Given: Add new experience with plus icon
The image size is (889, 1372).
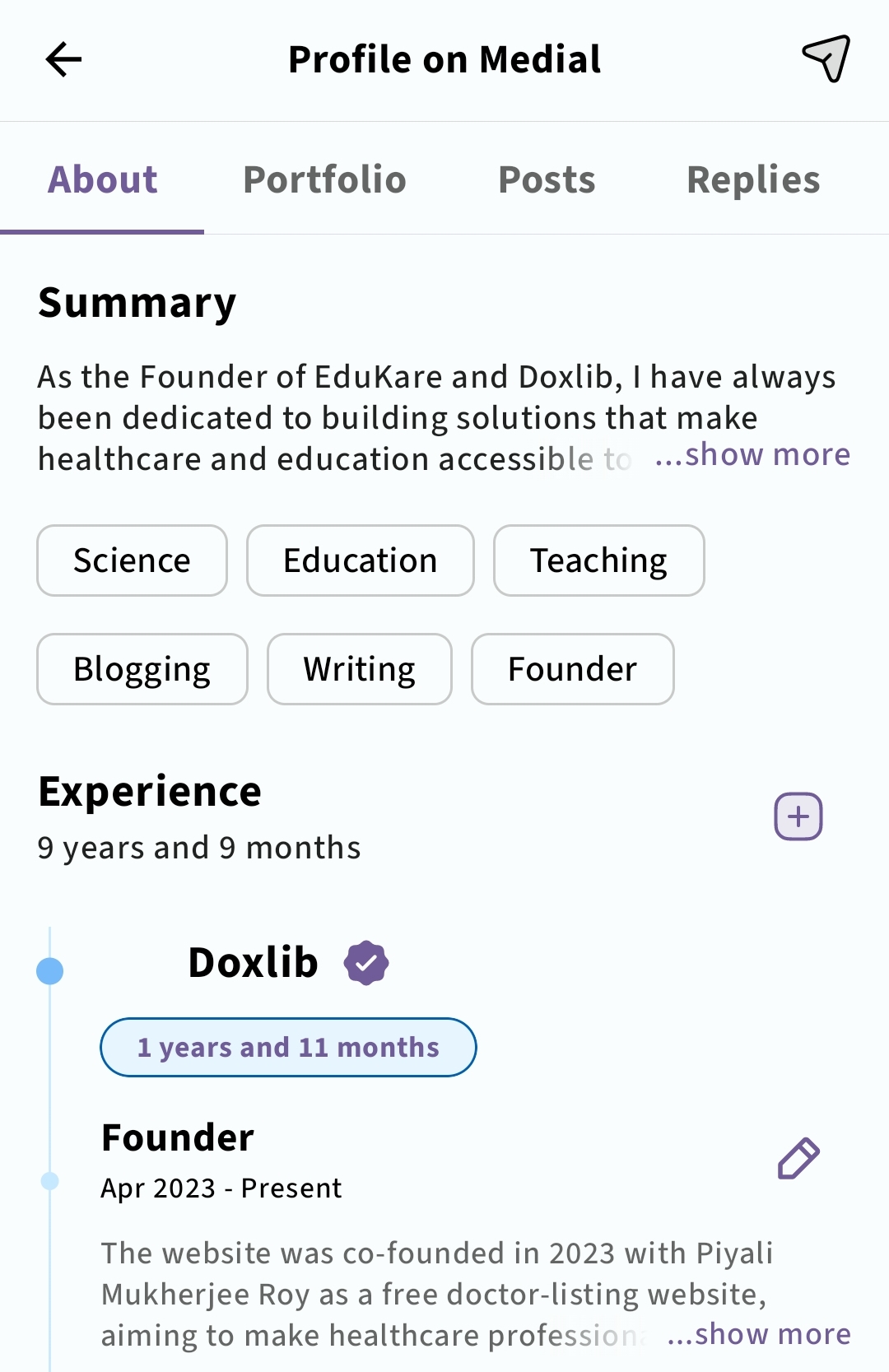Looking at the screenshot, I should [798, 816].
